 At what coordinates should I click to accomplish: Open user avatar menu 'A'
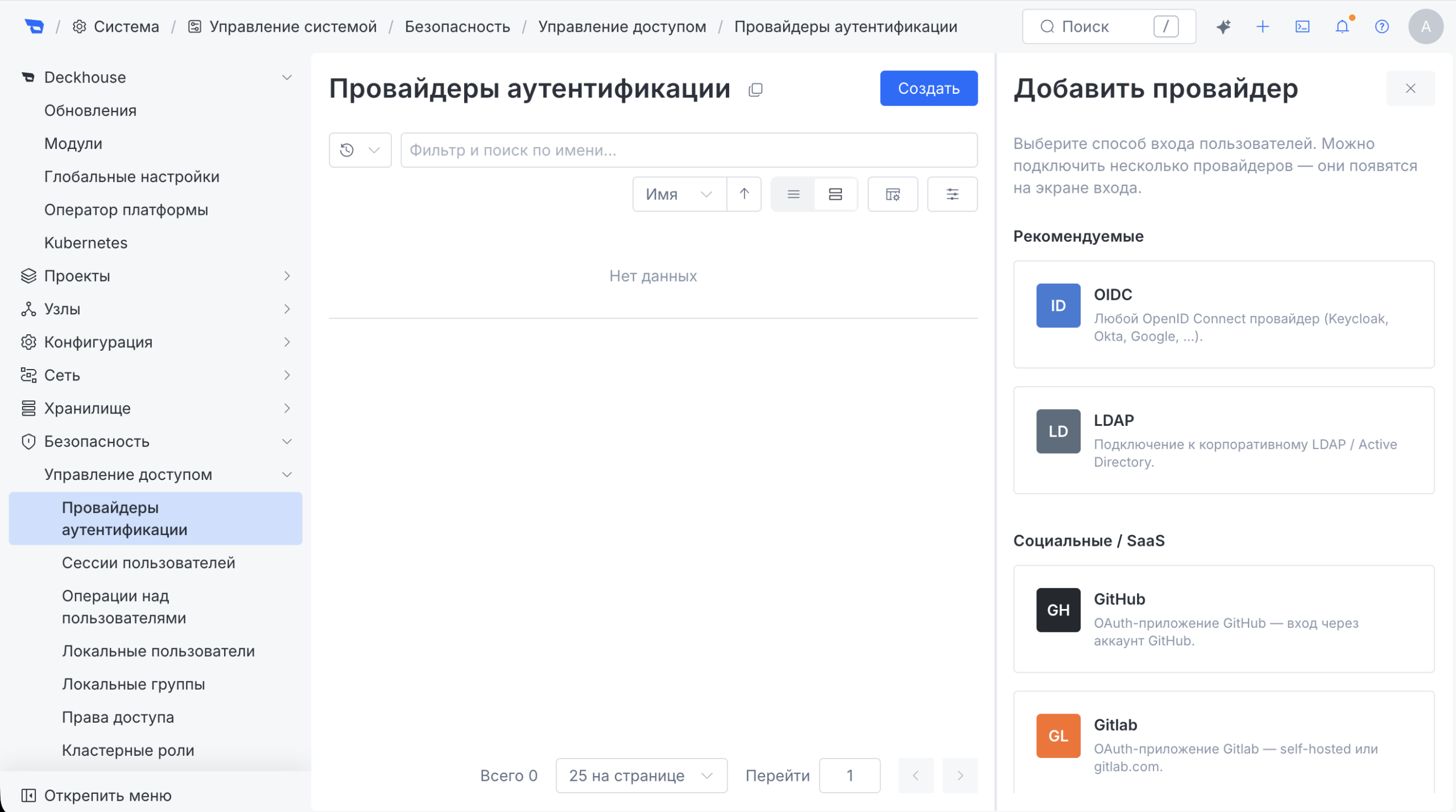click(1425, 26)
